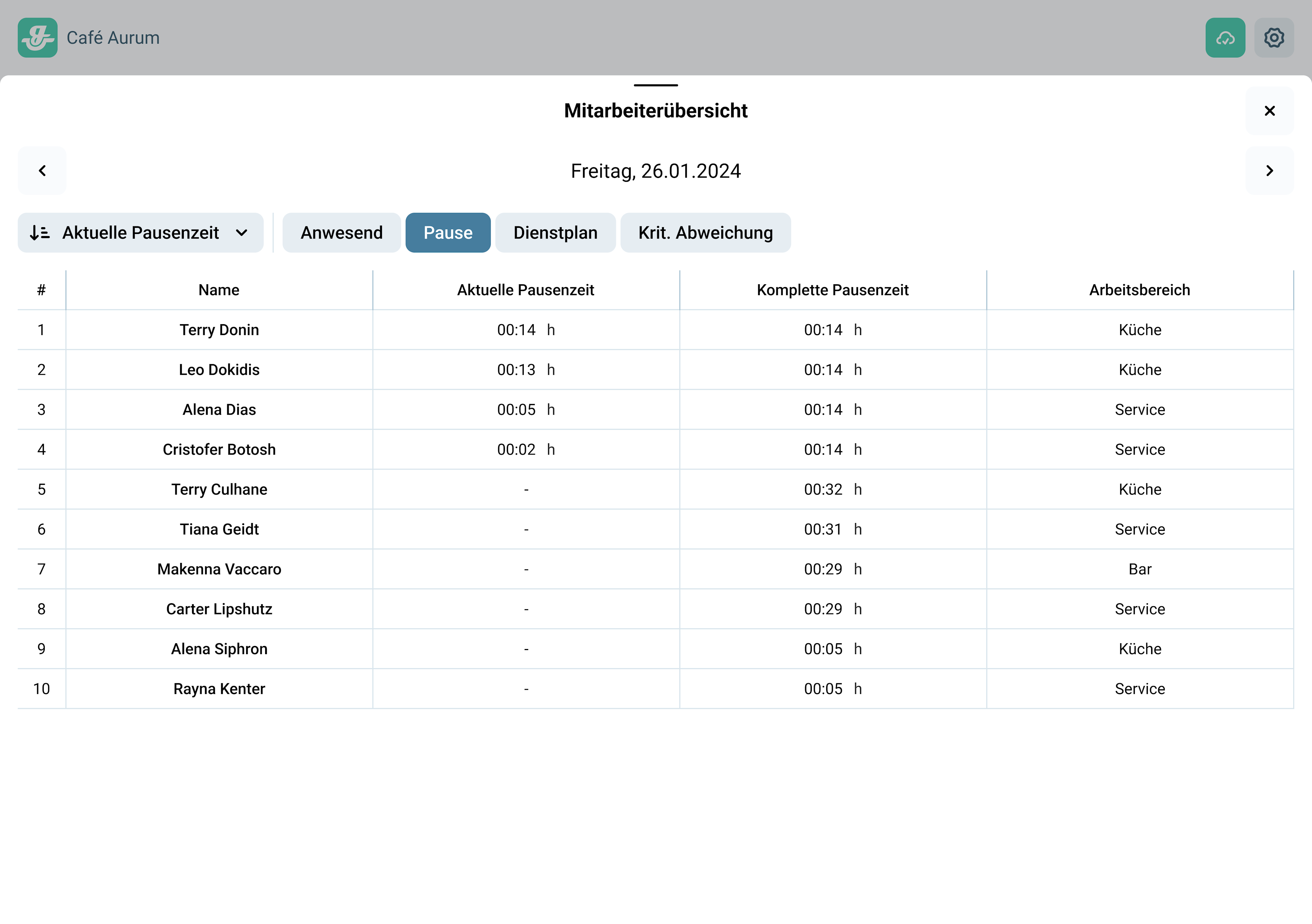This screenshot has width=1312, height=924.
Task: Toggle the Pause filter off
Action: tap(448, 233)
